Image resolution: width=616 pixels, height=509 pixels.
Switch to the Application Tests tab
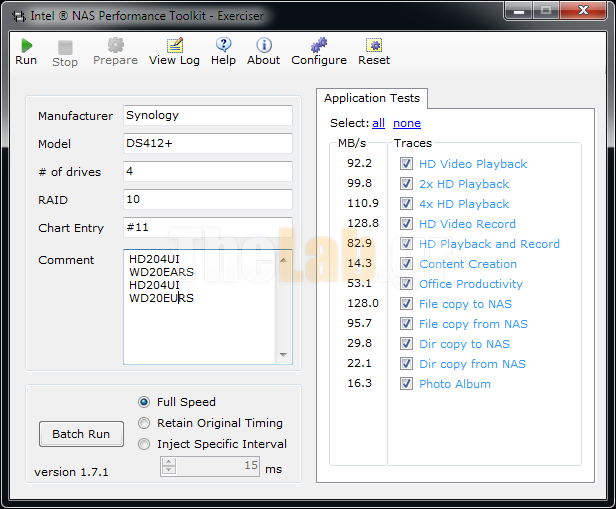point(372,98)
